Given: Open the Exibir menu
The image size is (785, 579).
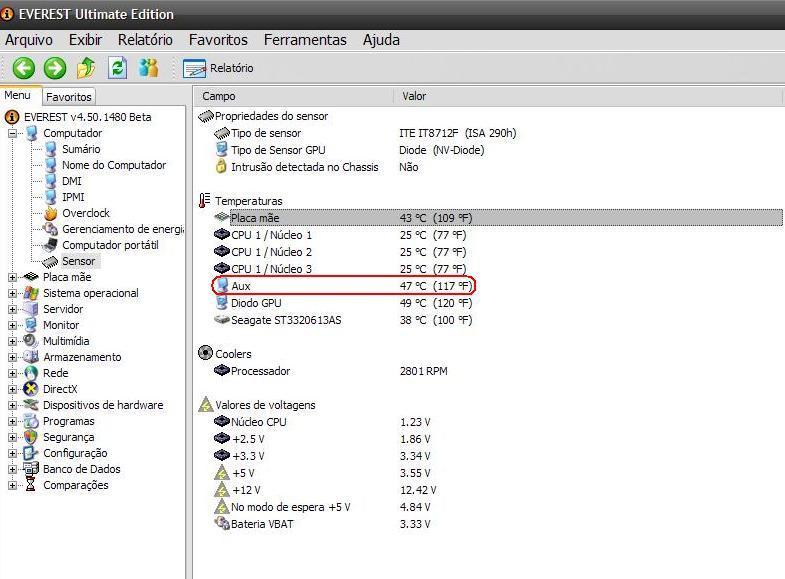Looking at the screenshot, I should [85, 40].
